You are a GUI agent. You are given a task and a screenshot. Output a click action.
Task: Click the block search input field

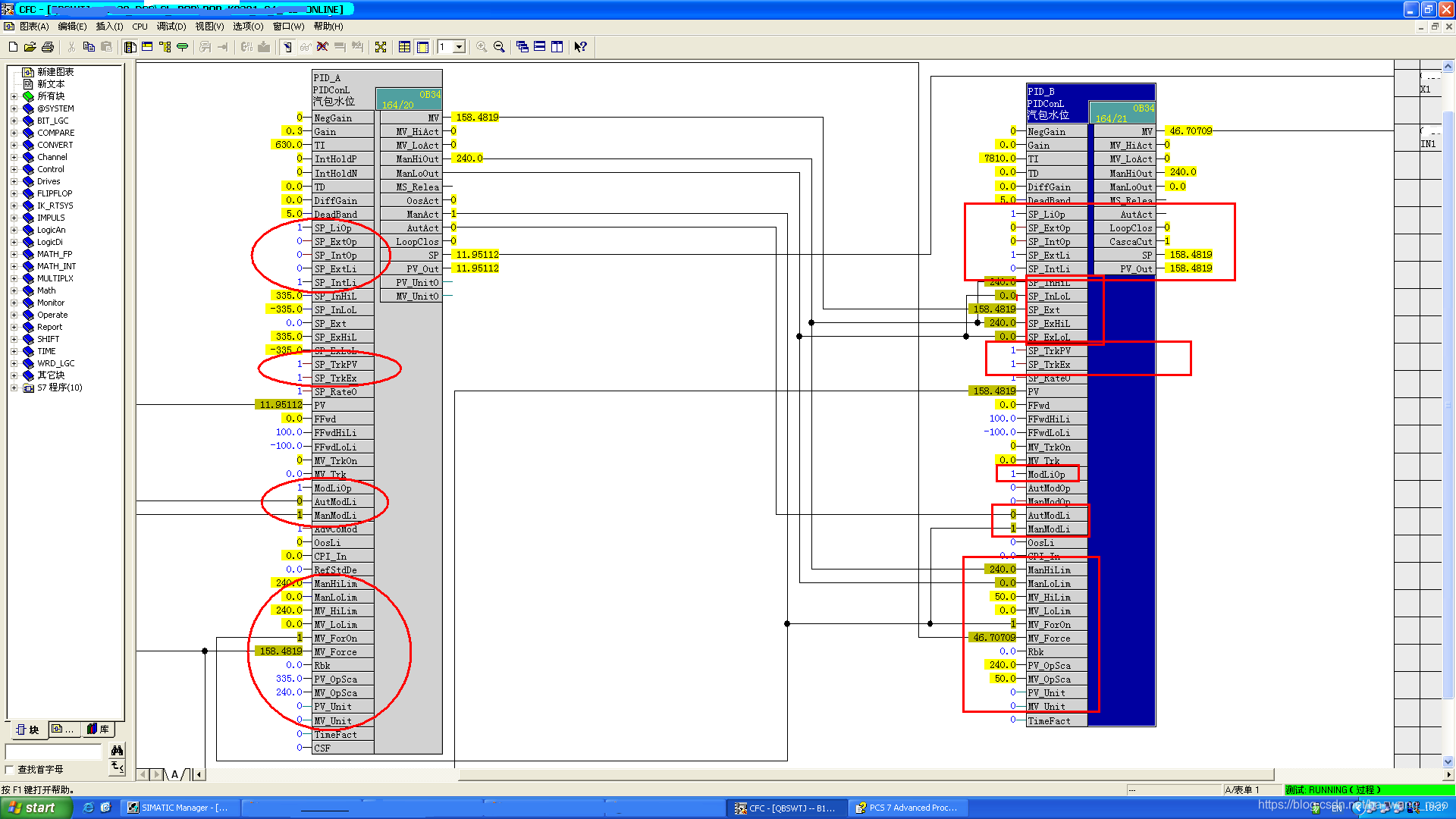[x=54, y=751]
